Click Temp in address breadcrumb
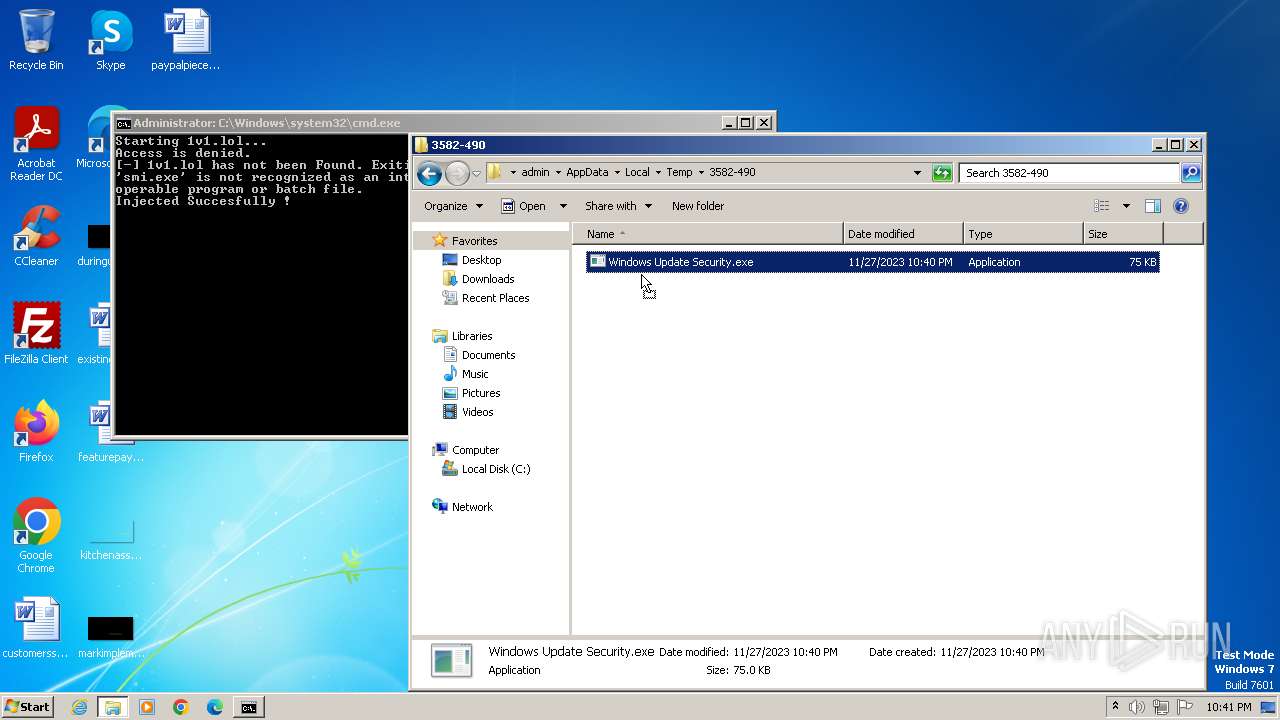The image size is (1280, 720). point(679,172)
